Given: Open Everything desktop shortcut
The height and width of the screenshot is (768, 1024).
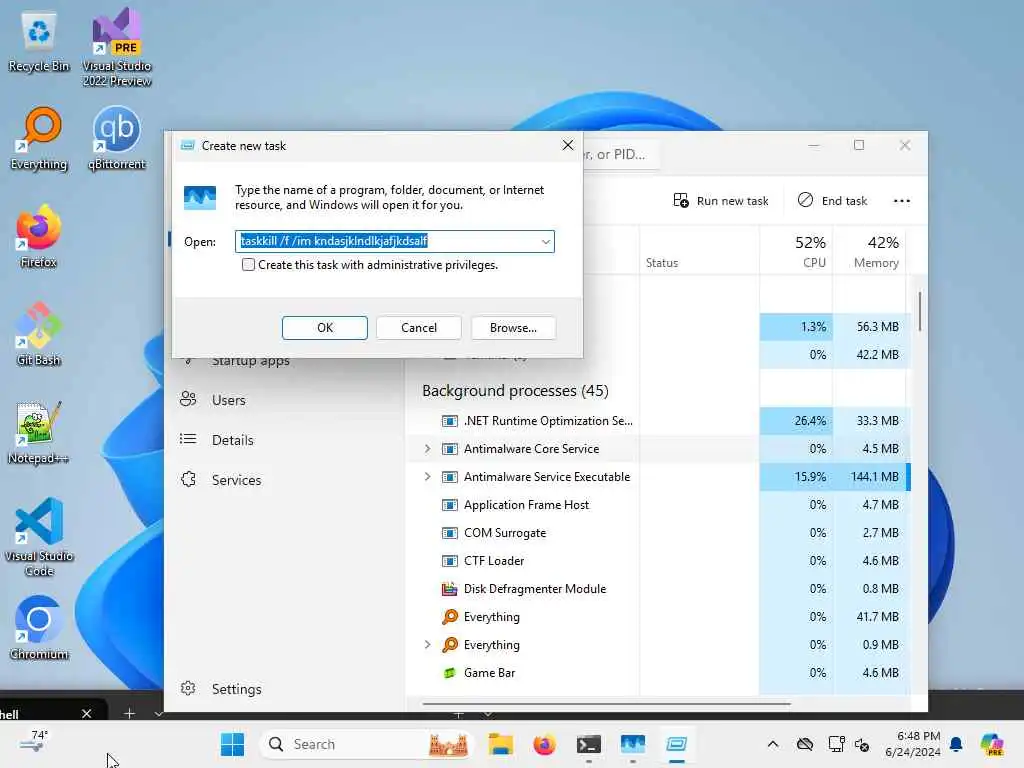Looking at the screenshot, I should (39, 139).
